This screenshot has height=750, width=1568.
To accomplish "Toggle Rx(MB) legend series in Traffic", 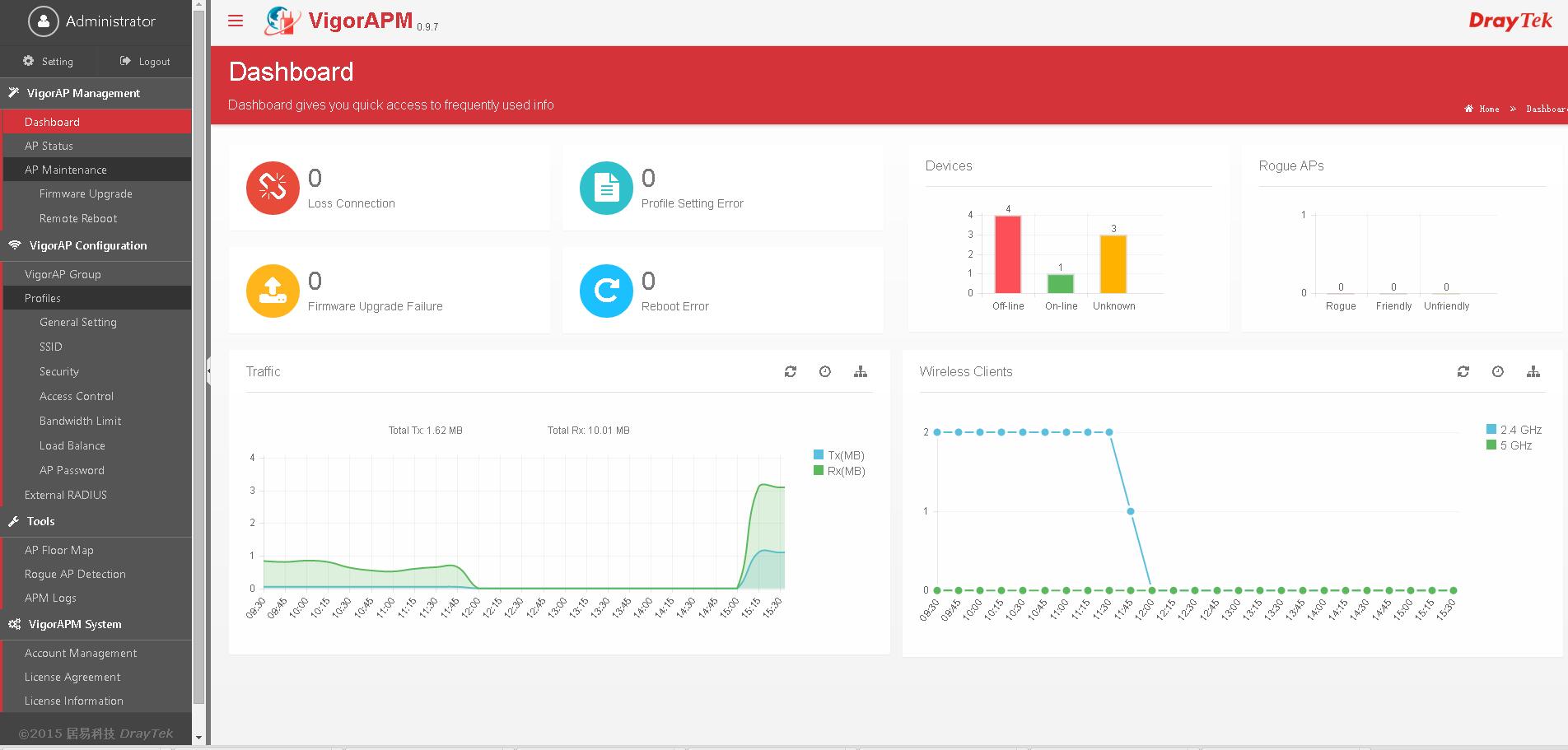I will click(839, 471).
